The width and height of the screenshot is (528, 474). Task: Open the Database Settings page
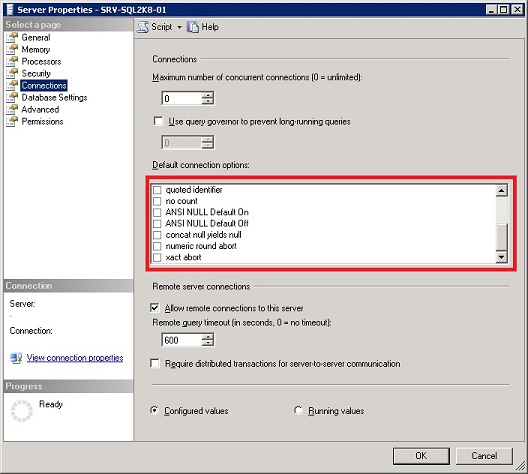click(54, 97)
